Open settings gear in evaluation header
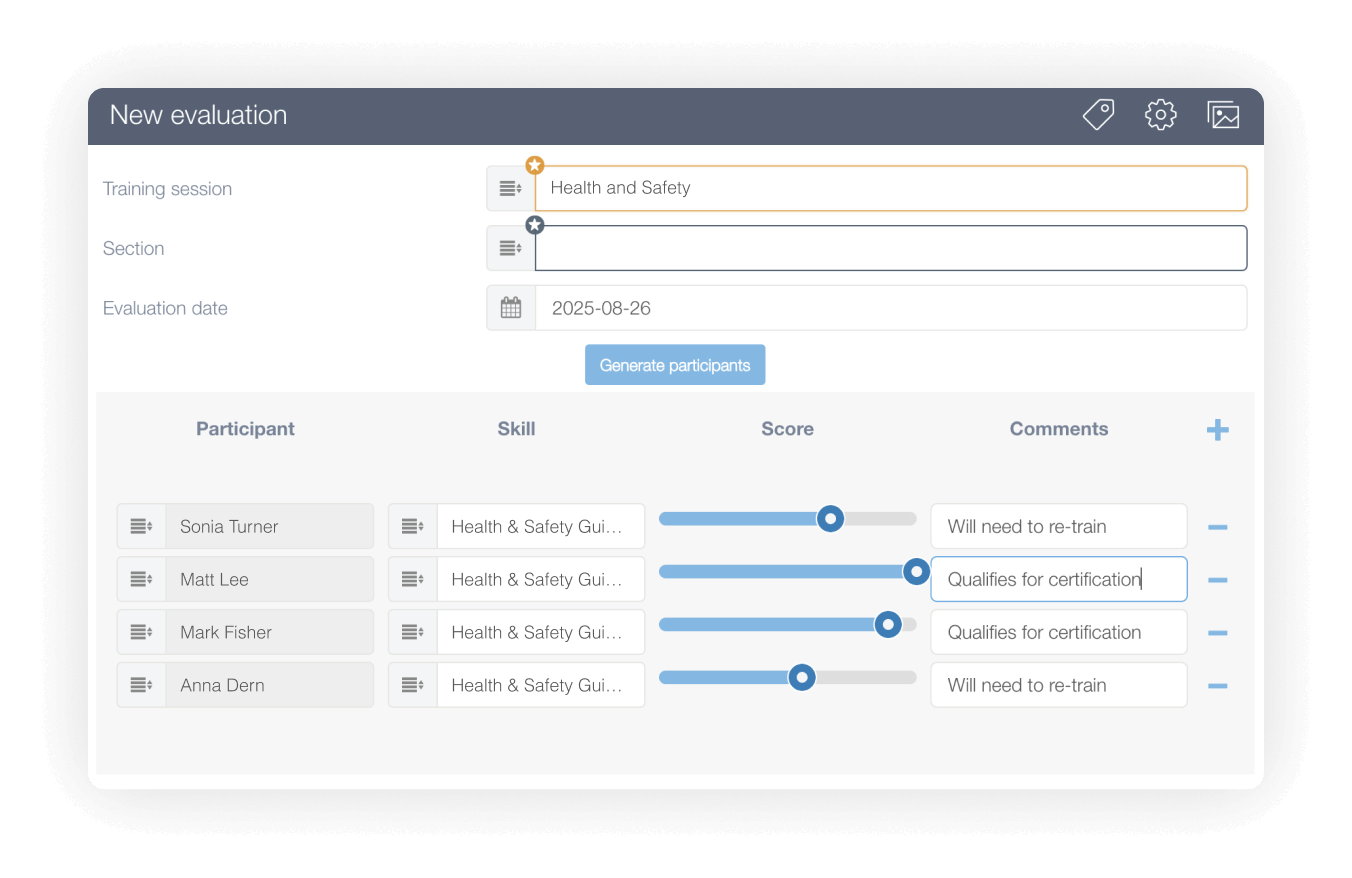This screenshot has width=1352, height=878. click(x=1160, y=115)
